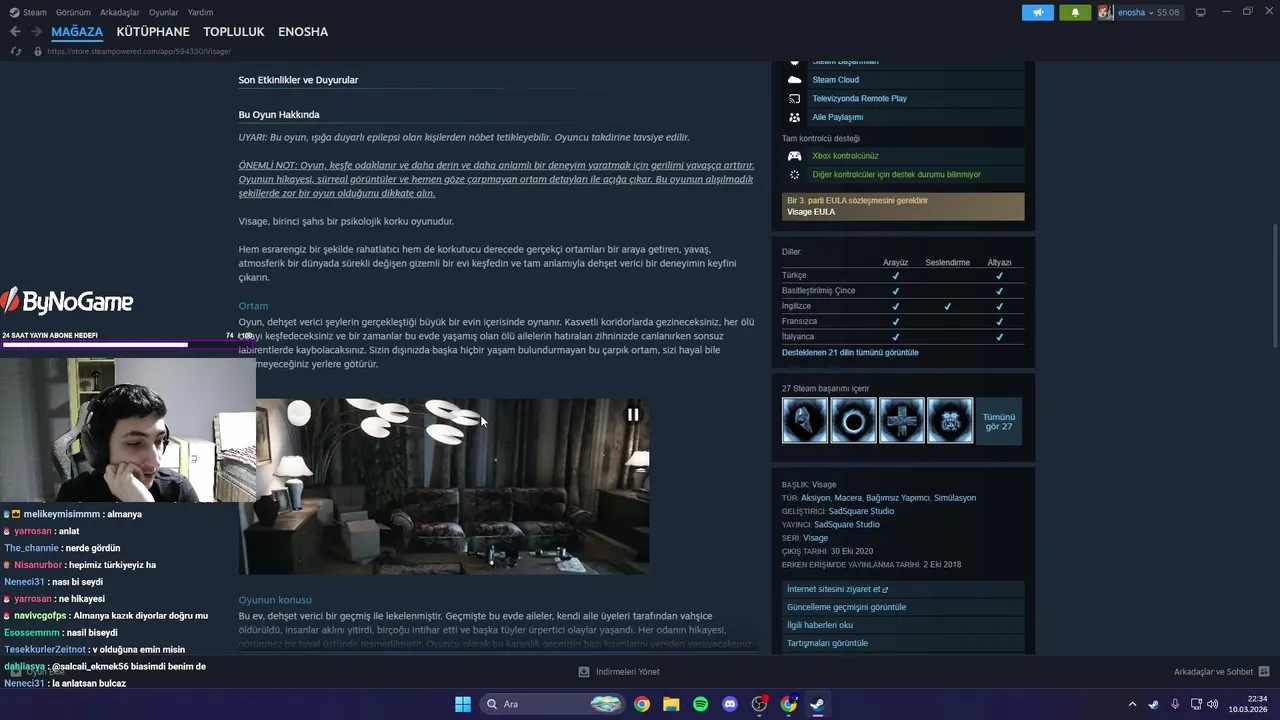The height and width of the screenshot is (720, 1280).
Task: Open the enosha profile avatar
Action: click(1105, 12)
